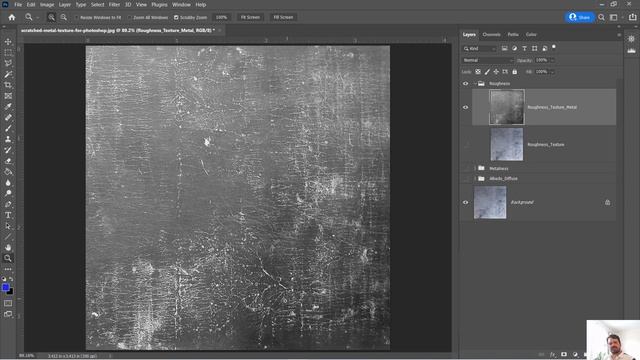Viewport: 640px width, 360px height.
Task: Open the Opacity slider dropdown arrow
Action: coord(552,60)
